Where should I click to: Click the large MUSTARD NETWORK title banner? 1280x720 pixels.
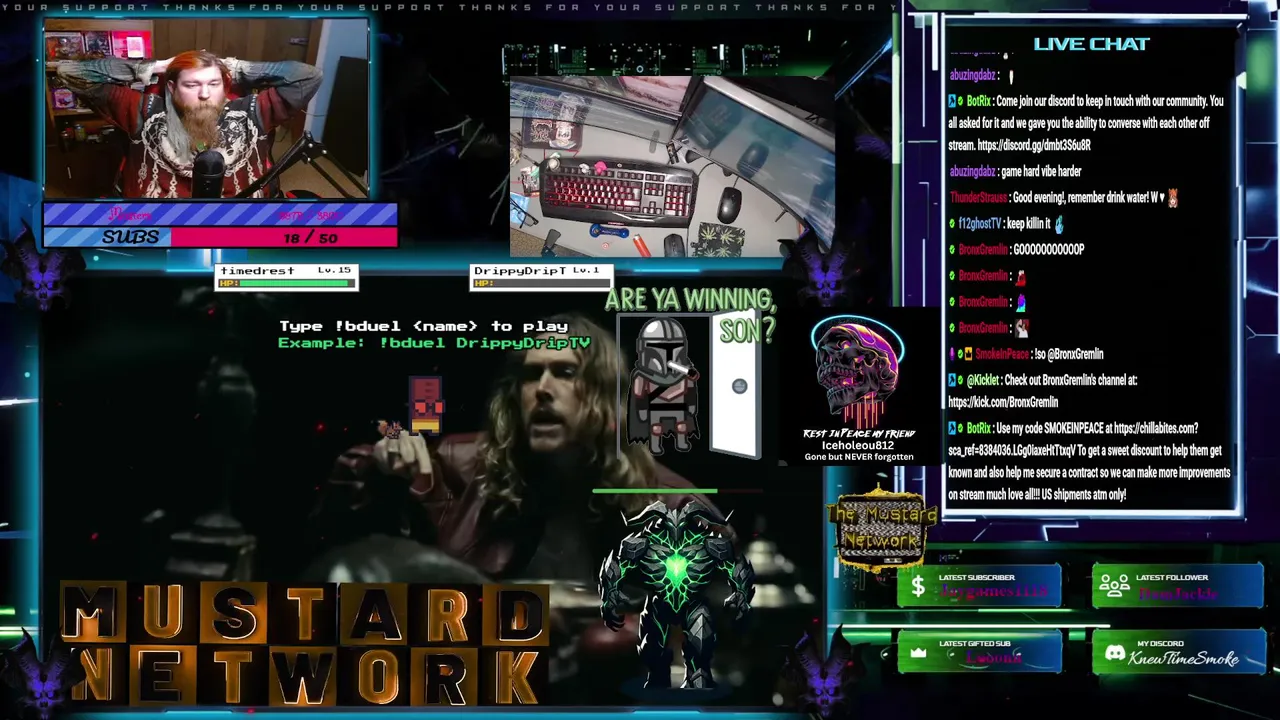pos(305,645)
